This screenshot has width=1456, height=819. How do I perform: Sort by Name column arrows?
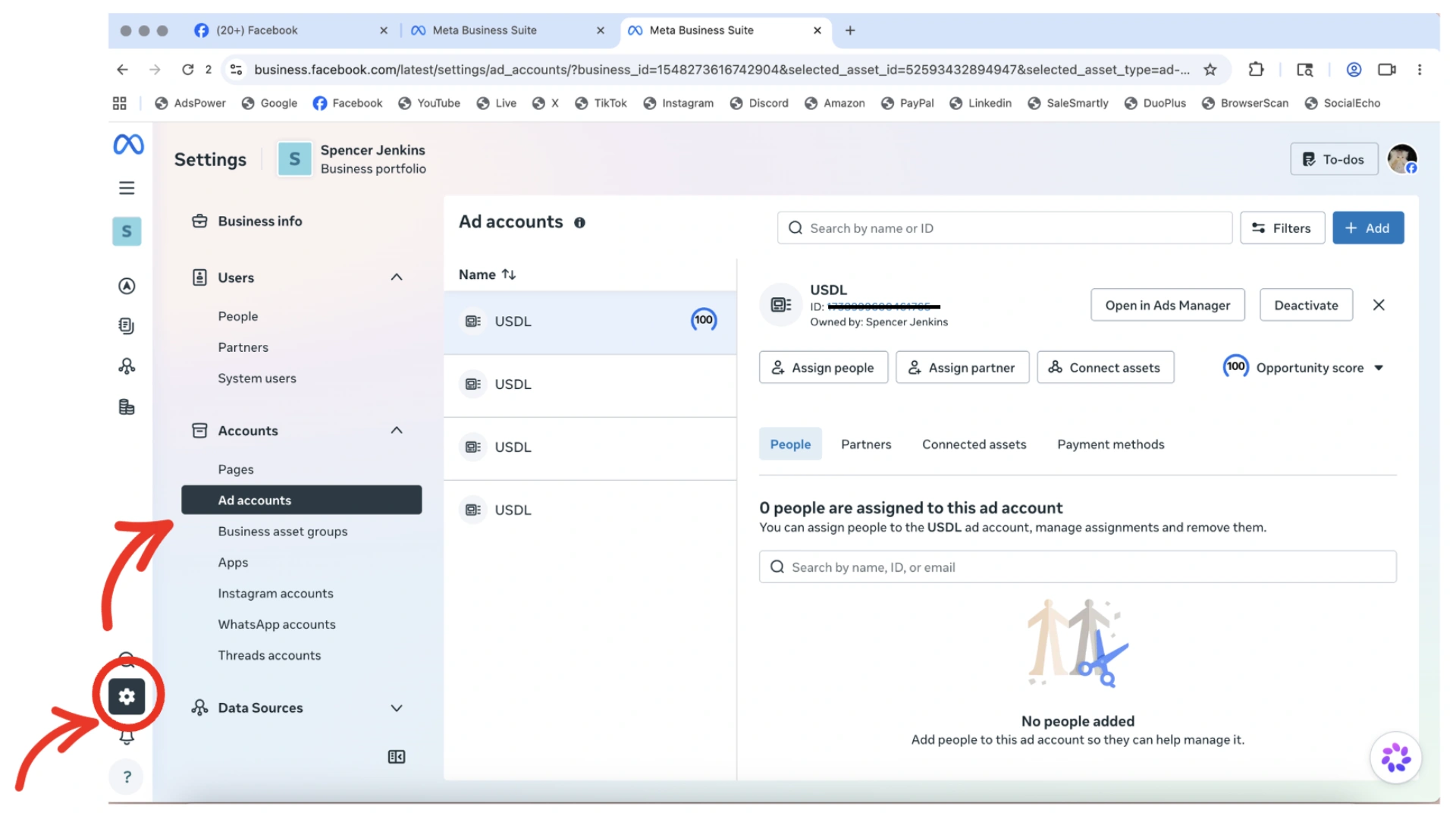[509, 275]
